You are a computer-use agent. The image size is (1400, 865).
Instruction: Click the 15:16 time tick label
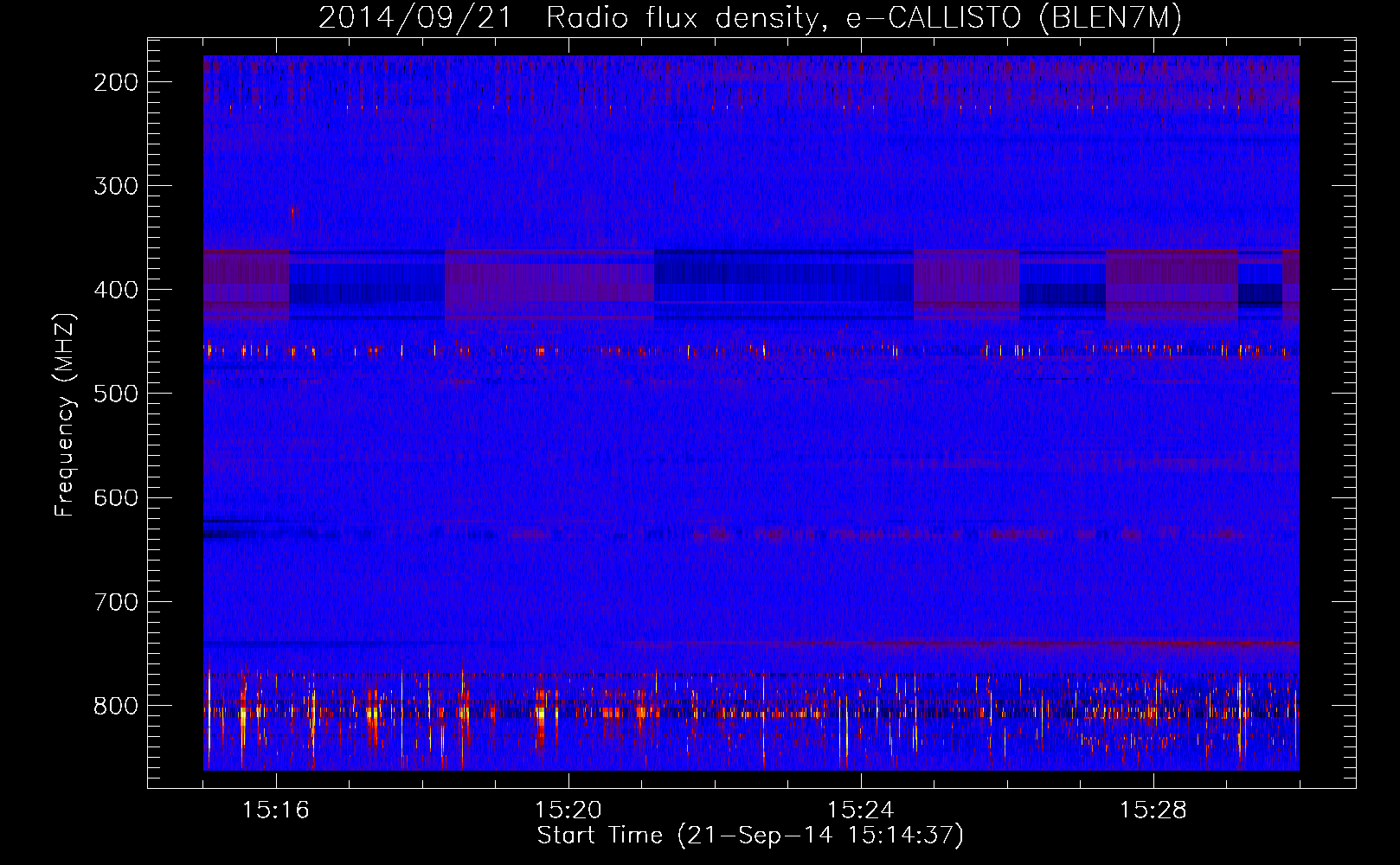[276, 811]
